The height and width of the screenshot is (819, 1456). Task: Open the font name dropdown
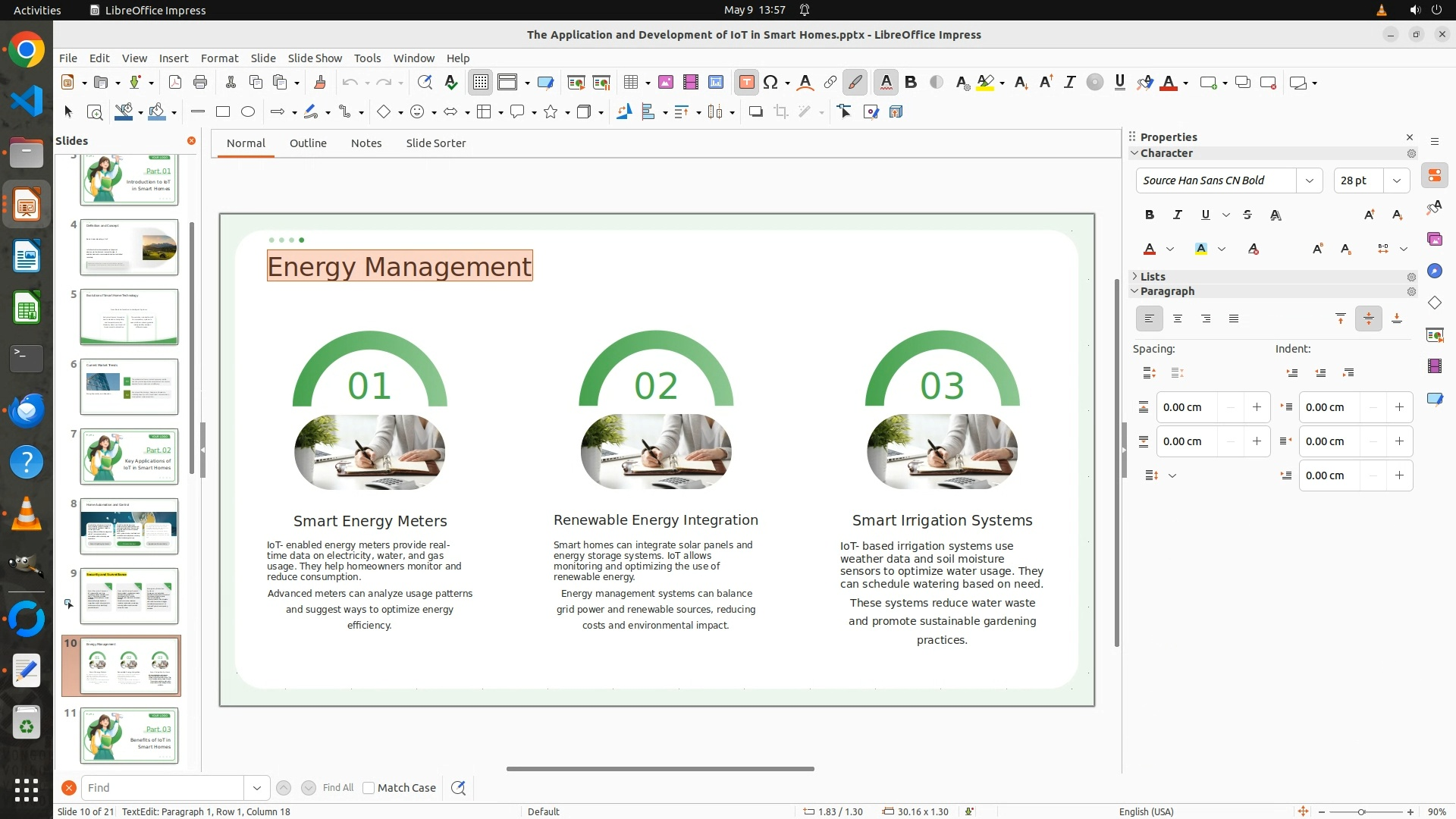[x=1309, y=180]
